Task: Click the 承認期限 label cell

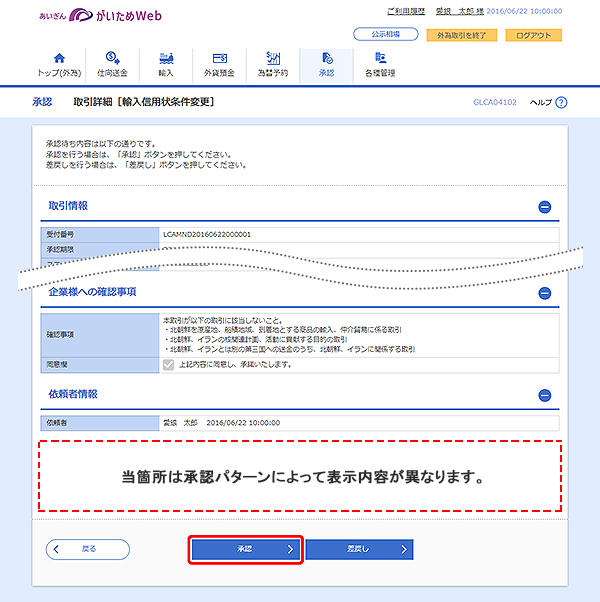Action: point(100,250)
